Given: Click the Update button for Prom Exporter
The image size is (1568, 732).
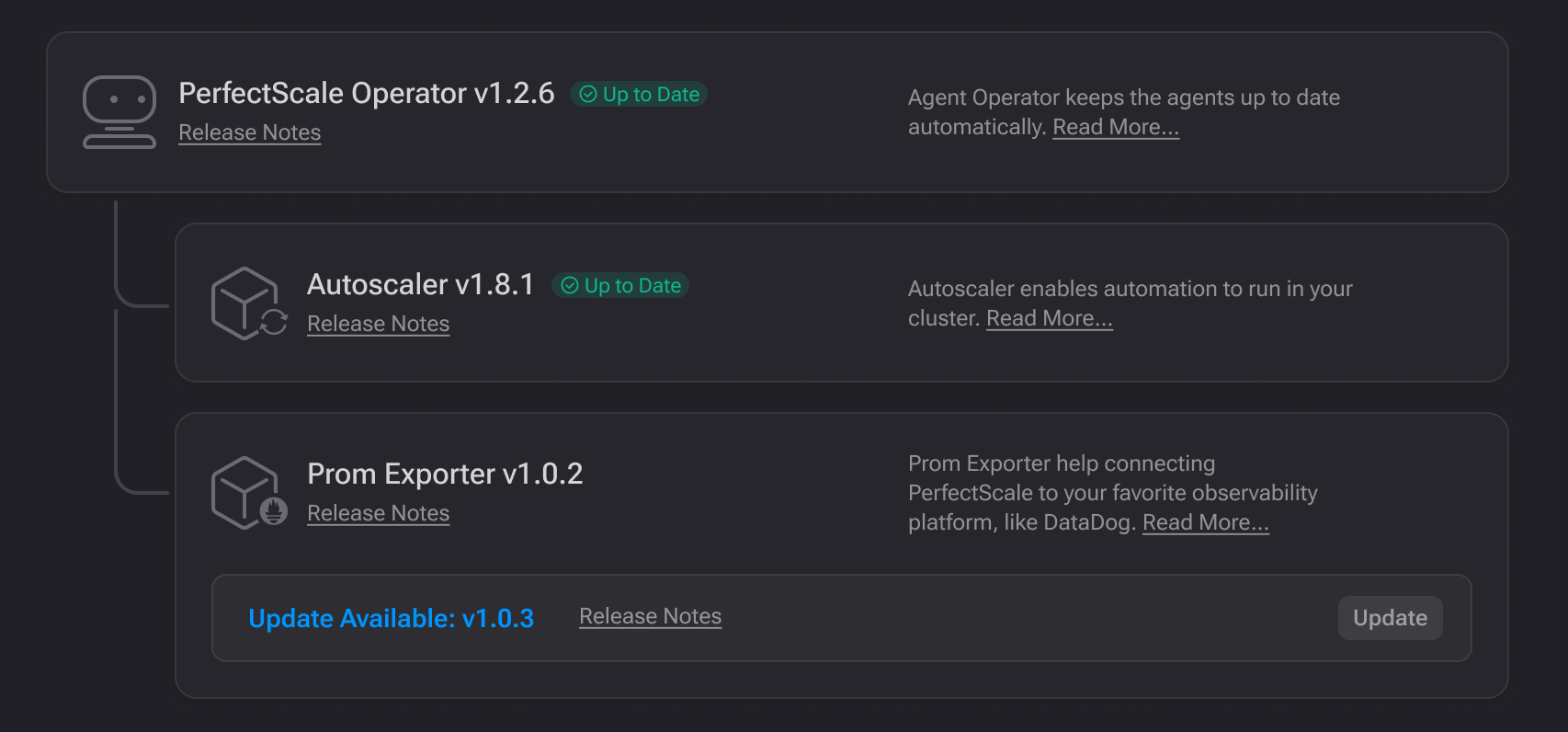Looking at the screenshot, I should 1391,618.
